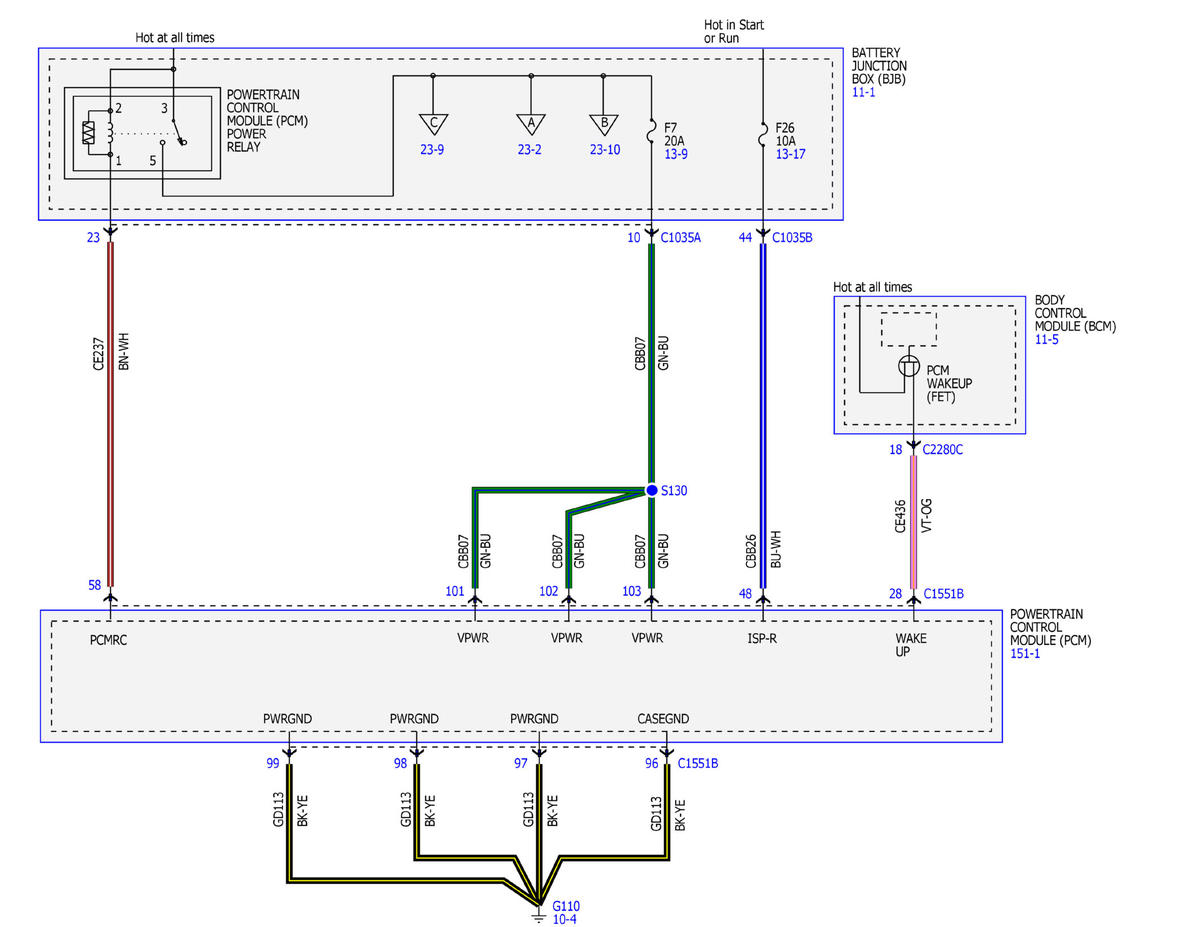Open PCM reference link 151-1
The height and width of the screenshot is (927, 1200).
[x=1026, y=653]
